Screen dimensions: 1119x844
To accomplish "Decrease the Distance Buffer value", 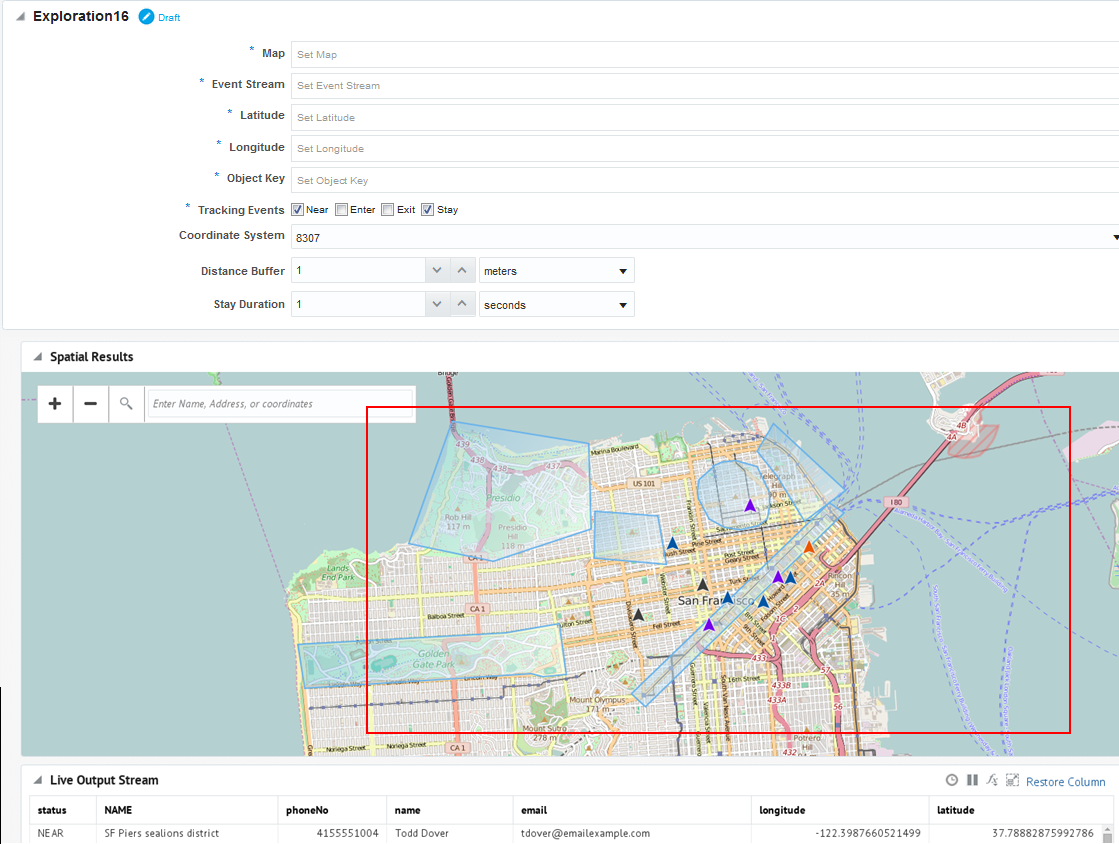I will [x=437, y=270].
